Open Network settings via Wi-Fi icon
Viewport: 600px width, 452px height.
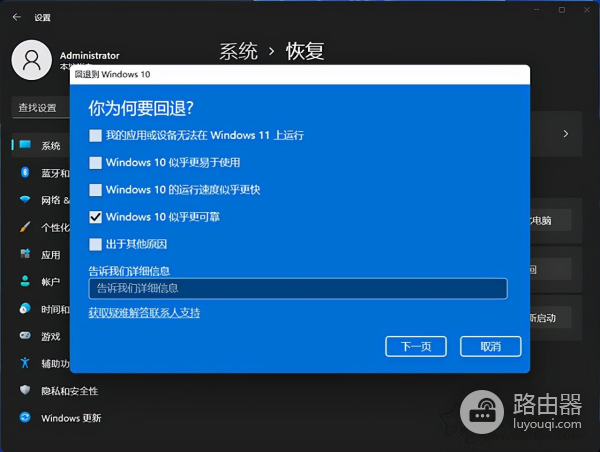25,199
